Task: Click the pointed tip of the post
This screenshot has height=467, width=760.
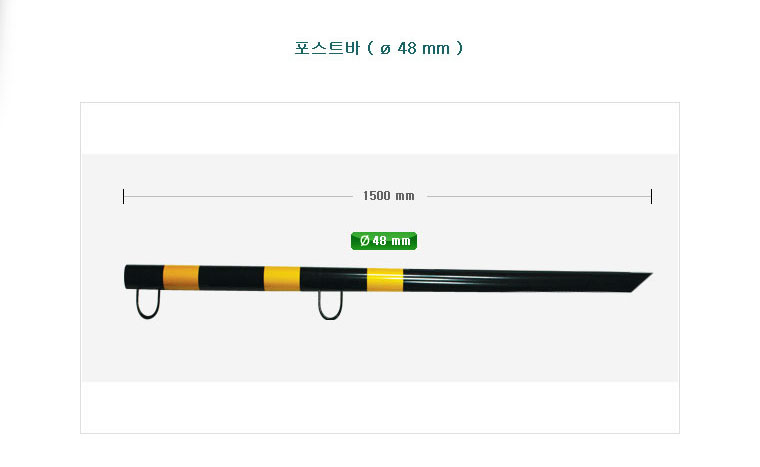Action: [x=641, y=282]
